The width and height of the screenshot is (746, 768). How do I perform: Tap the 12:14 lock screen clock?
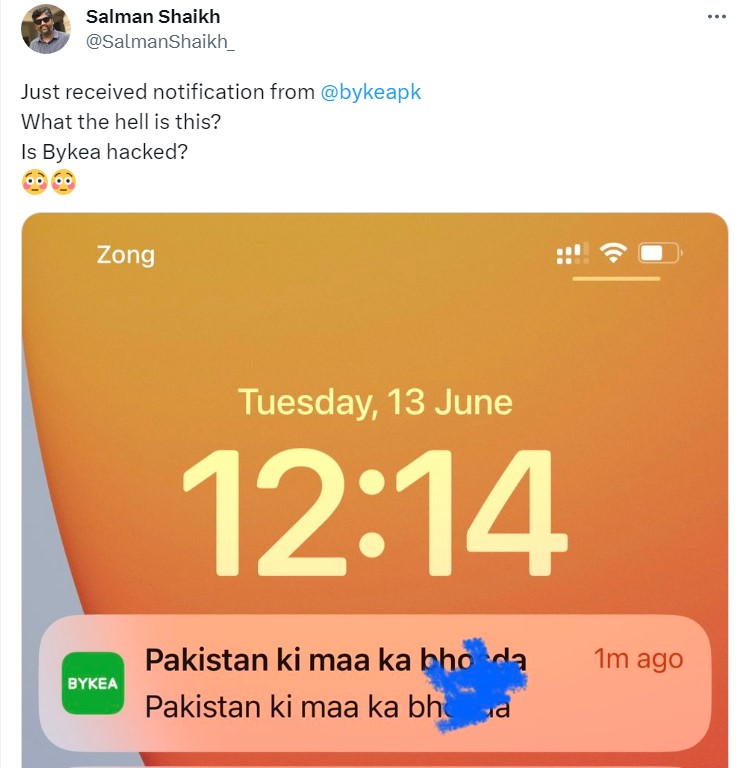click(375, 512)
